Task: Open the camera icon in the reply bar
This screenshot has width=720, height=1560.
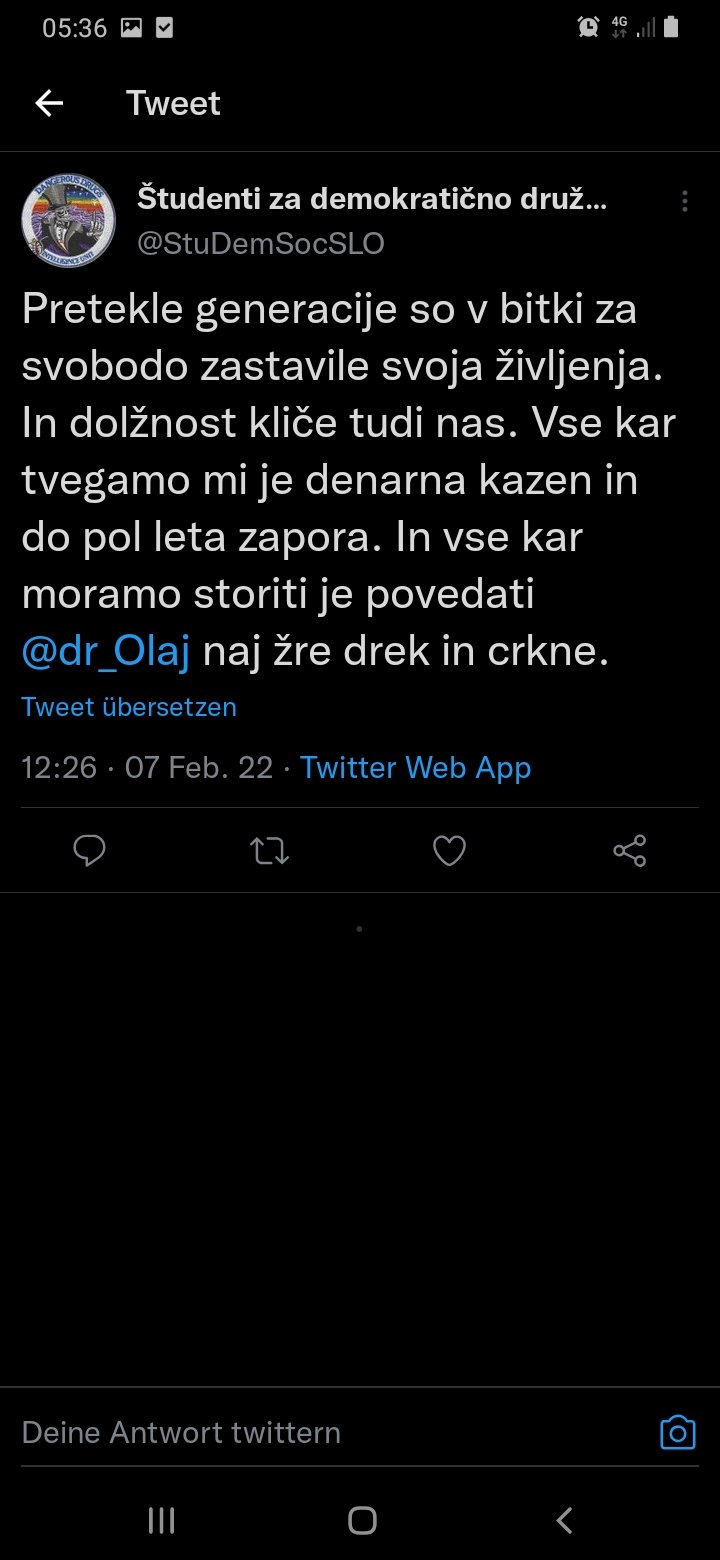Action: pos(677,1433)
